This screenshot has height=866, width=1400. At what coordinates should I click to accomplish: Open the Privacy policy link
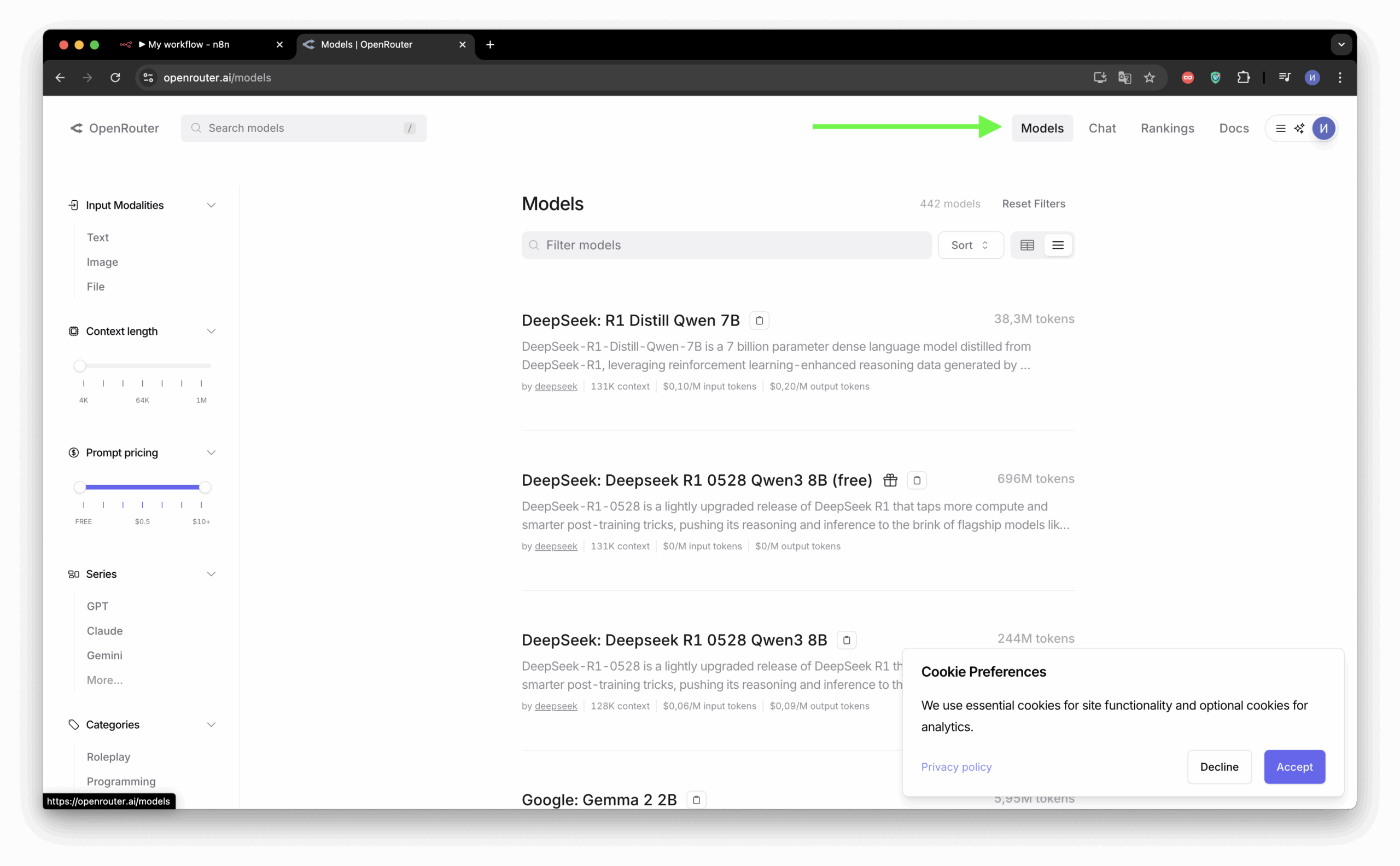point(956,766)
